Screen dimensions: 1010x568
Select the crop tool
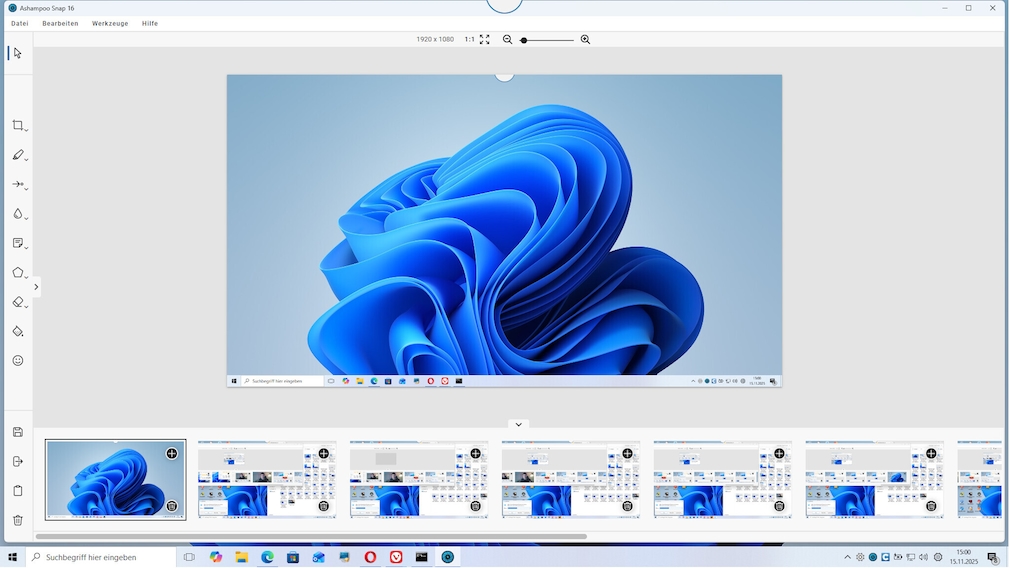(x=18, y=126)
